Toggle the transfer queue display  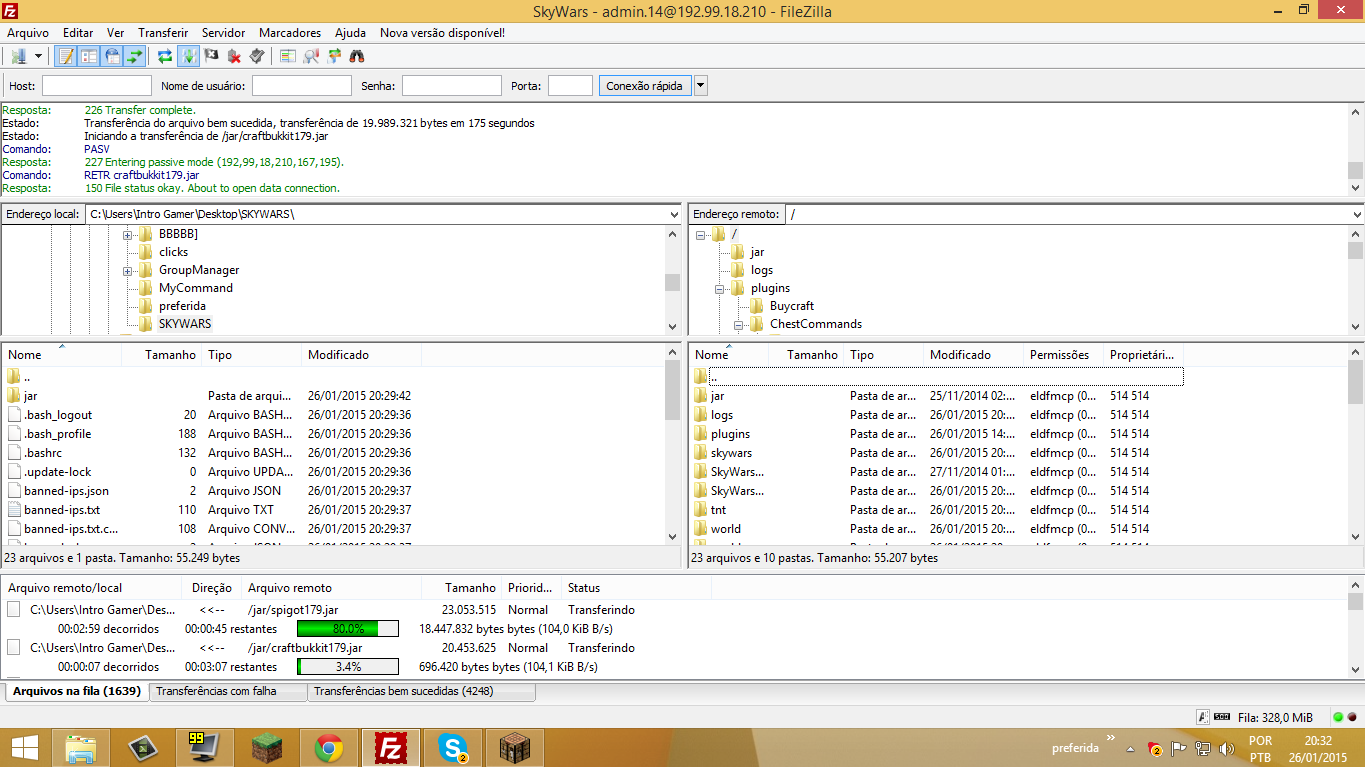(135, 56)
